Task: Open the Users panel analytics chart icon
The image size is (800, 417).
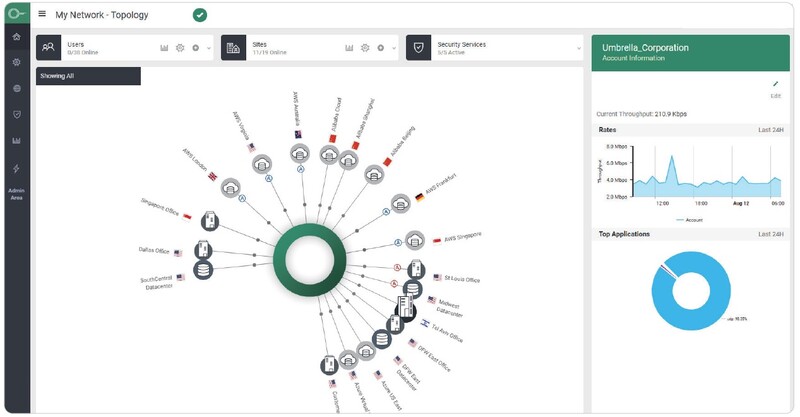Action: coord(165,48)
